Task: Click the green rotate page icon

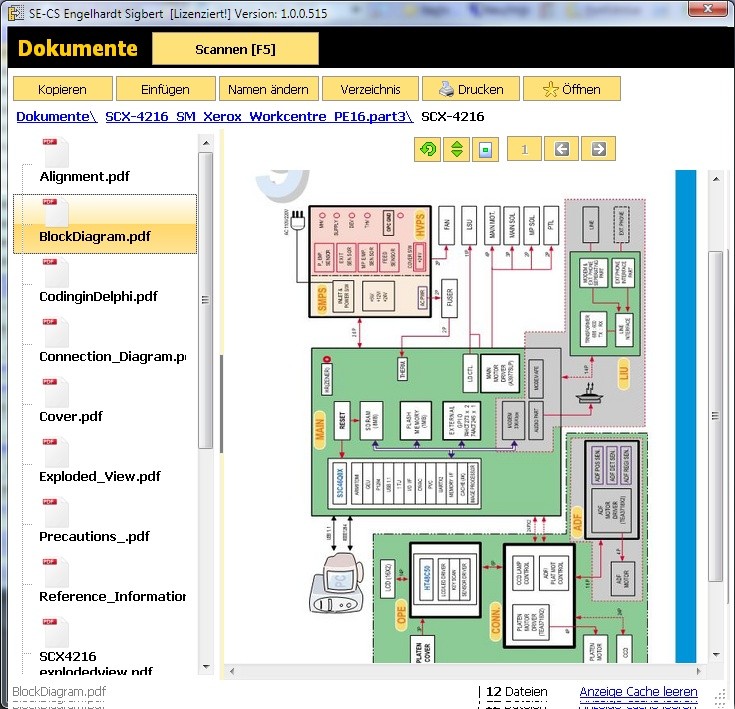Action: pos(428,150)
